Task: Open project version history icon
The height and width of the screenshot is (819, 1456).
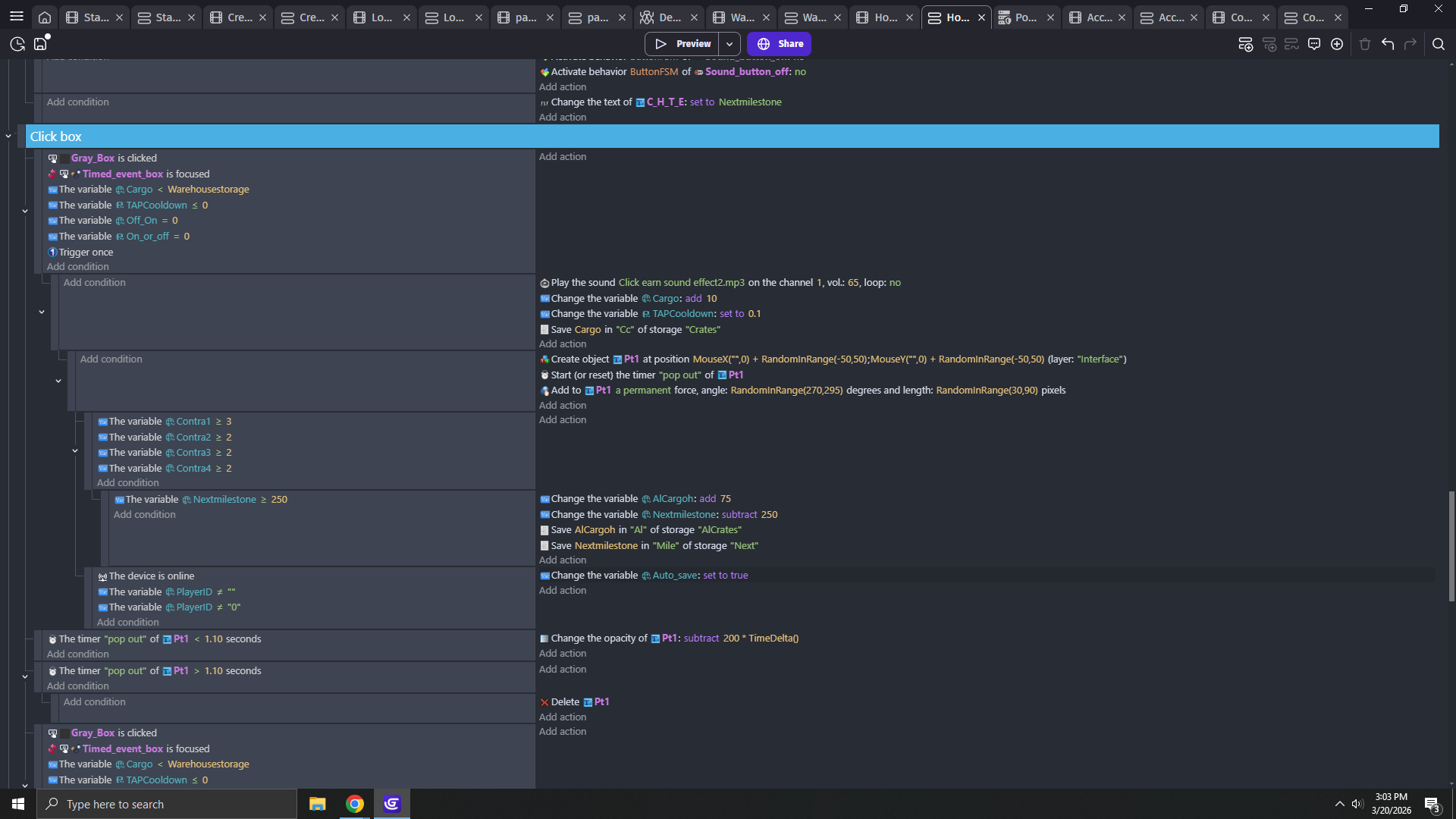Action: pos(17,44)
